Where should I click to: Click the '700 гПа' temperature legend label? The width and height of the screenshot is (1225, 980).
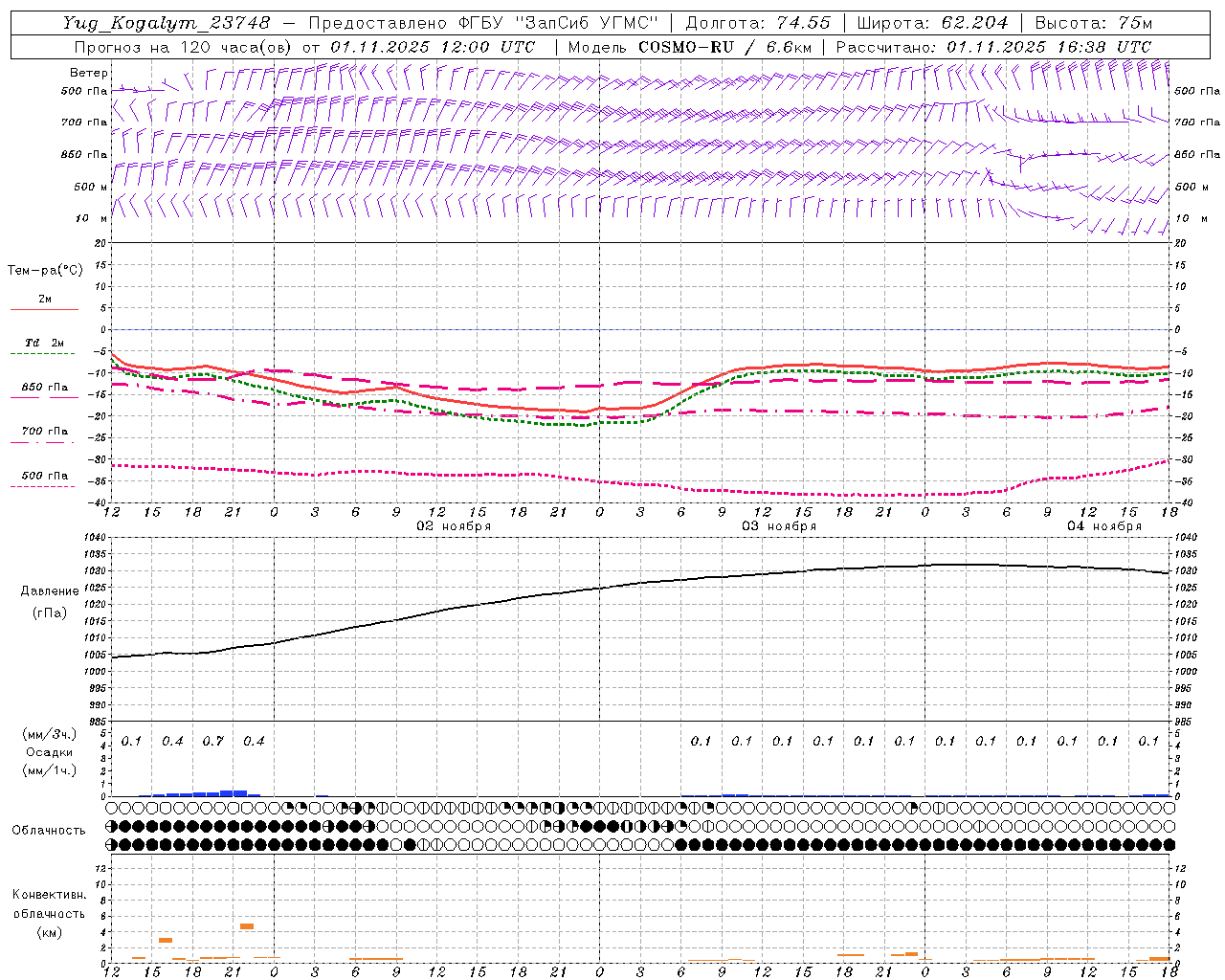45,432
